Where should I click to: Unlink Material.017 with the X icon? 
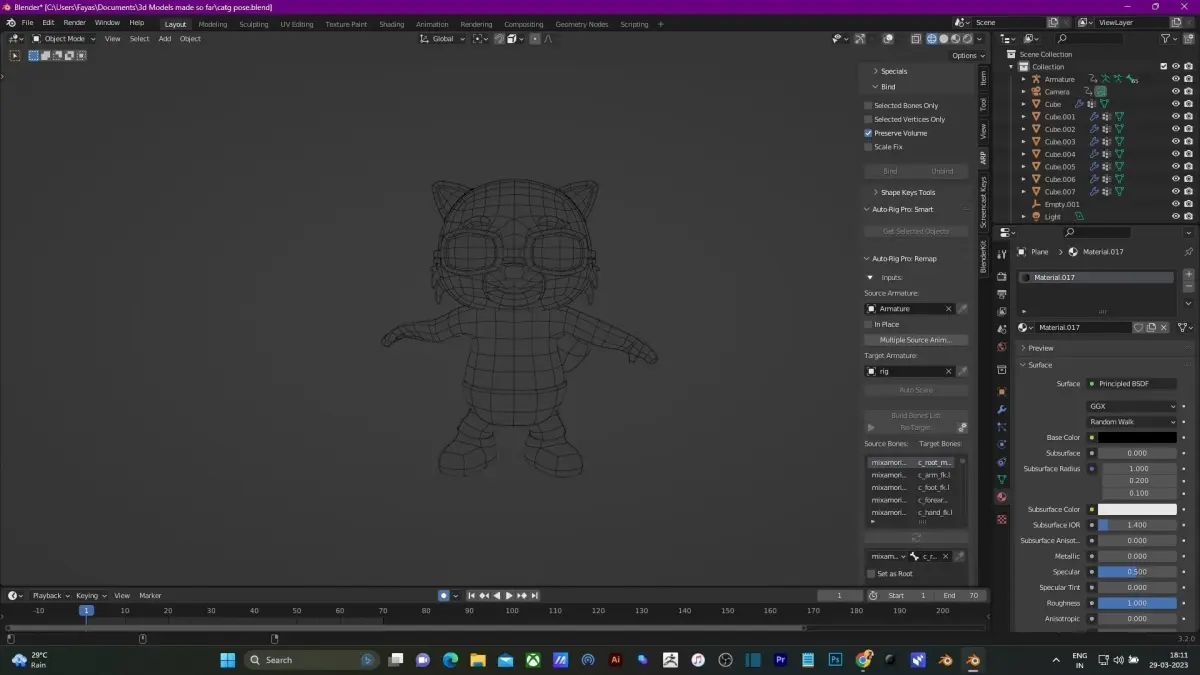(x=1163, y=327)
